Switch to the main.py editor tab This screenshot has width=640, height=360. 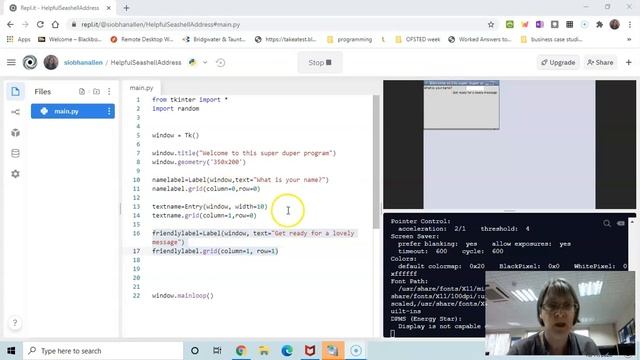click(141, 88)
